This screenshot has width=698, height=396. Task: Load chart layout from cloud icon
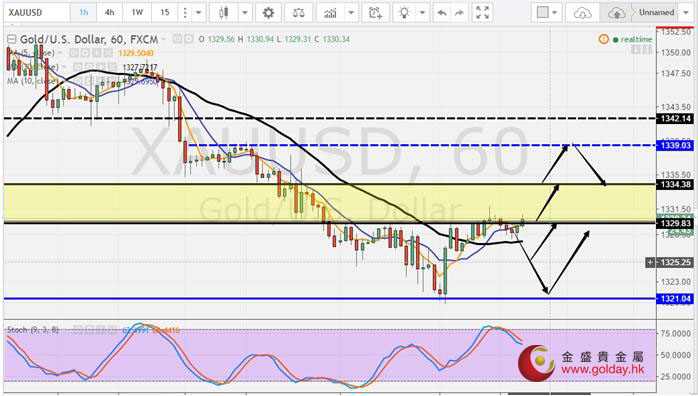(582, 12)
